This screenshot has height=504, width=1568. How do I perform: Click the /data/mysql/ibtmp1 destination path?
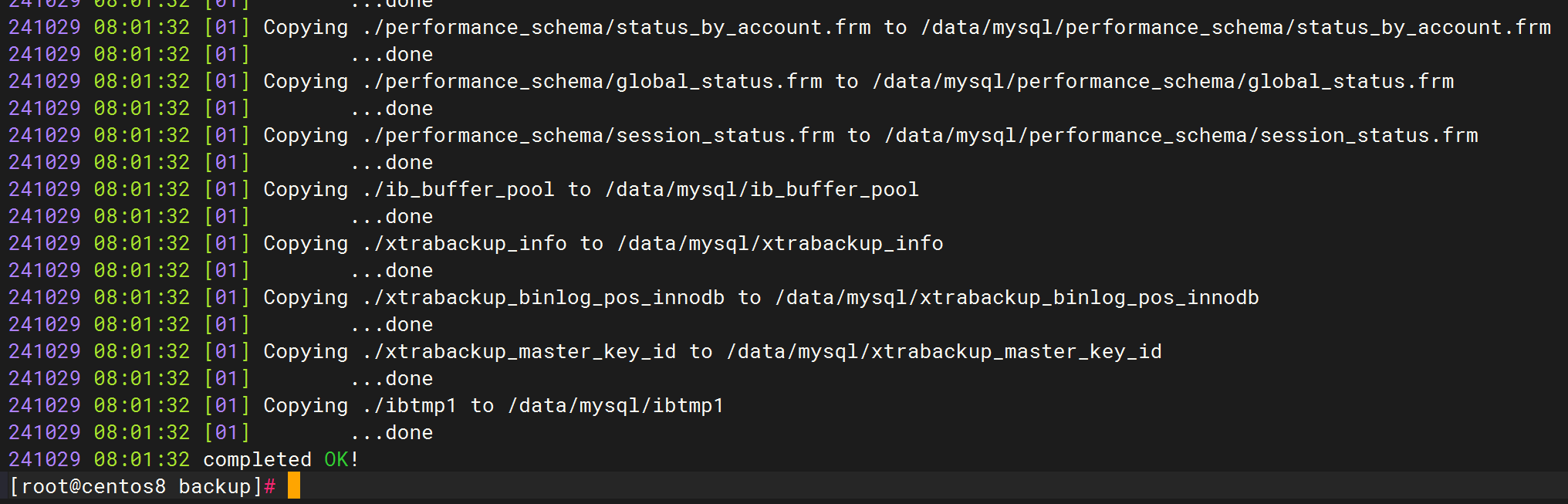pos(616,405)
